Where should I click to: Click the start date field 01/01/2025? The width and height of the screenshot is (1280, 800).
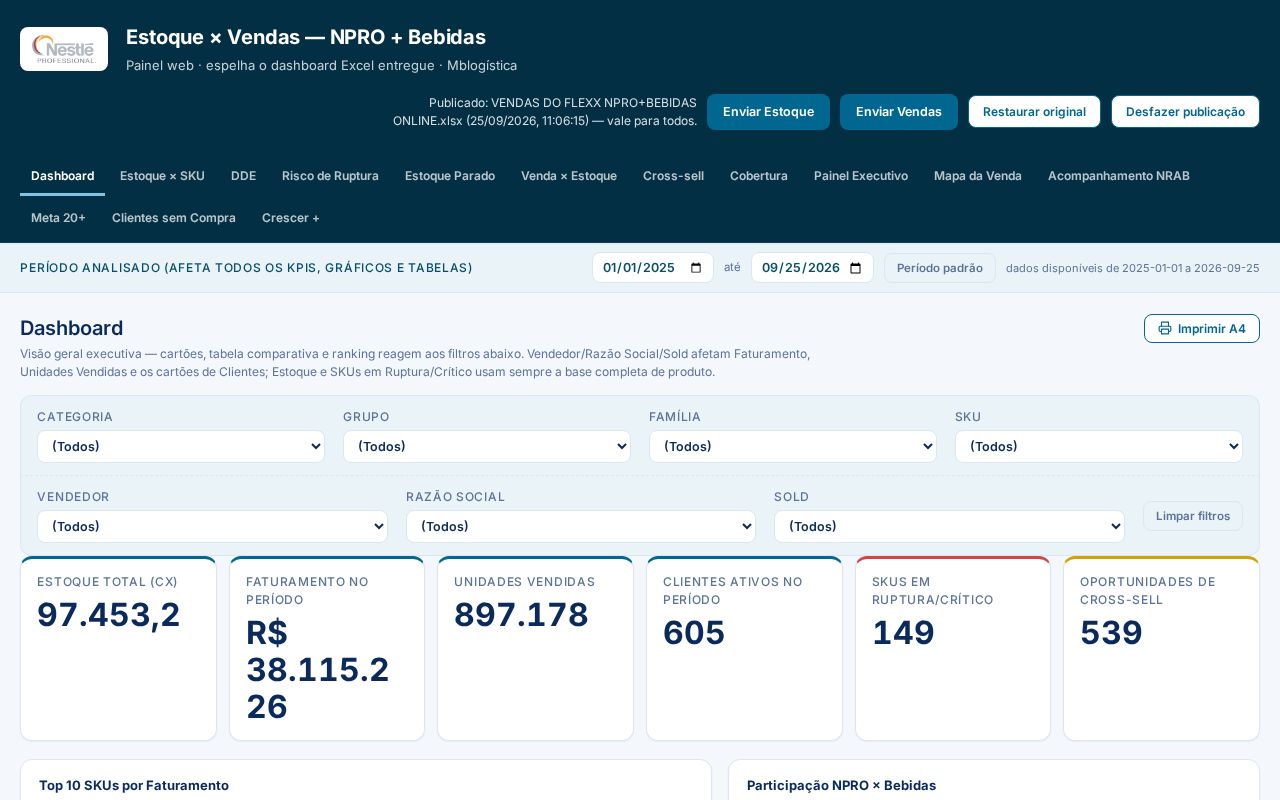[x=653, y=268]
